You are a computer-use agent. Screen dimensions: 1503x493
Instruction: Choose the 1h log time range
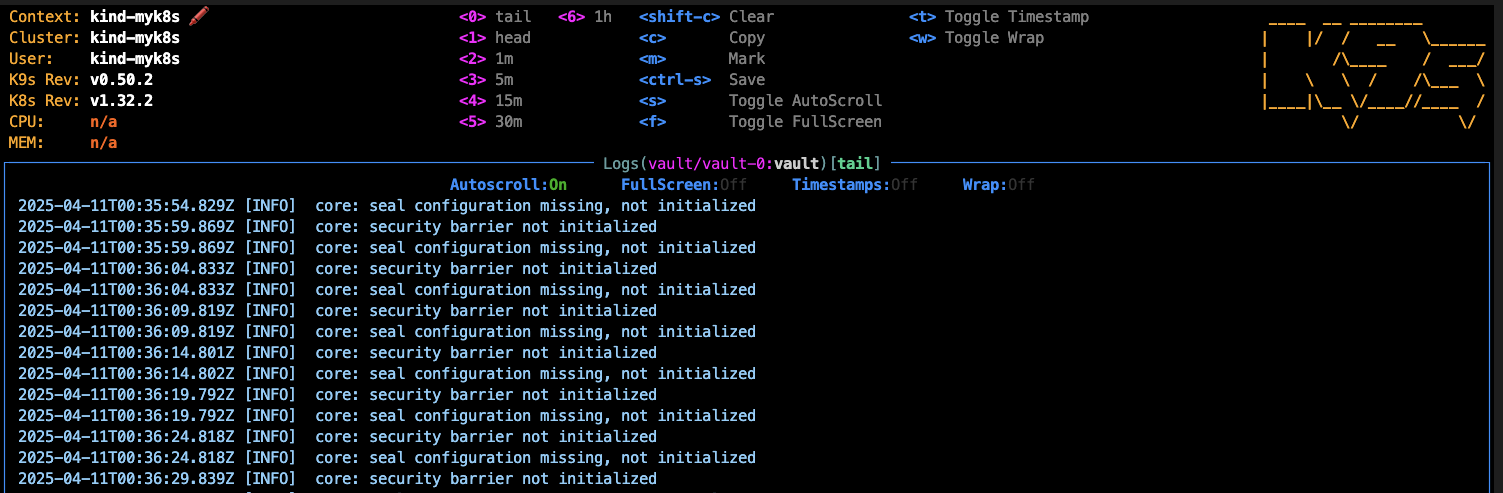click(585, 17)
